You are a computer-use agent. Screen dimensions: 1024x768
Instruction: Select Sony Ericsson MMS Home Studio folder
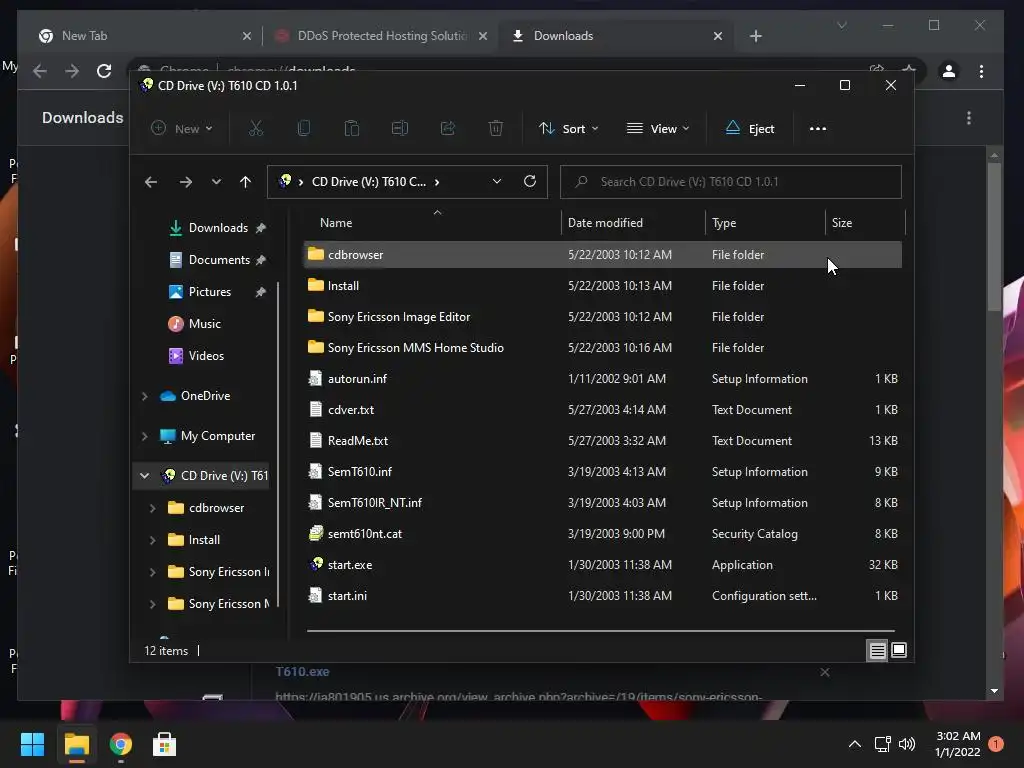[x=604, y=347]
